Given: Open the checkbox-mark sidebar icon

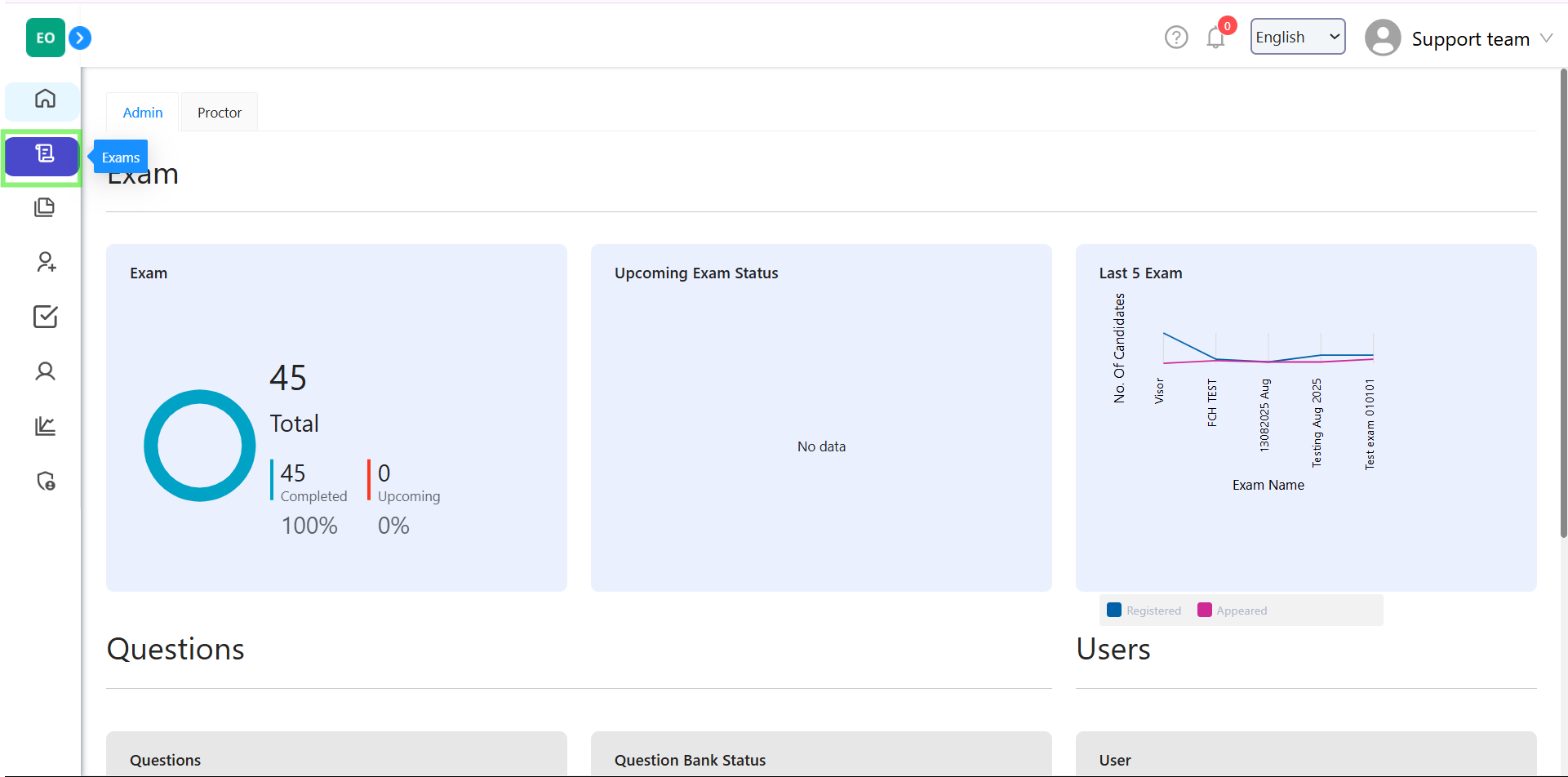Looking at the screenshot, I should 45,317.
